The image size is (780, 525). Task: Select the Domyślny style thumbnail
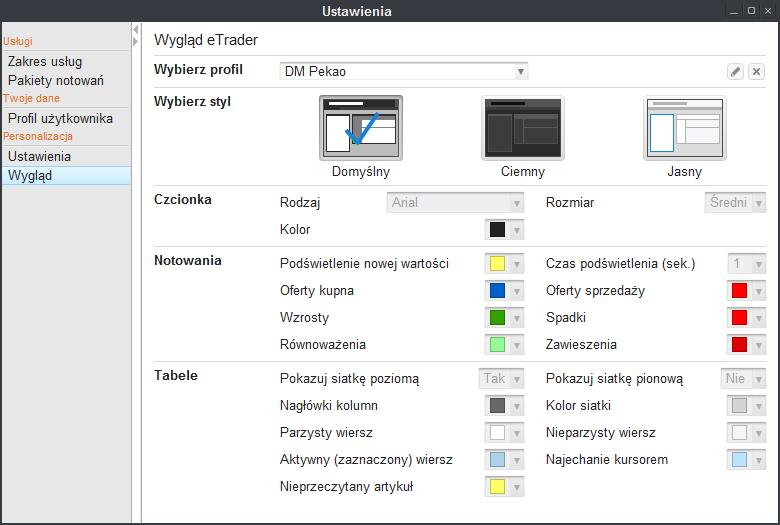pos(361,128)
